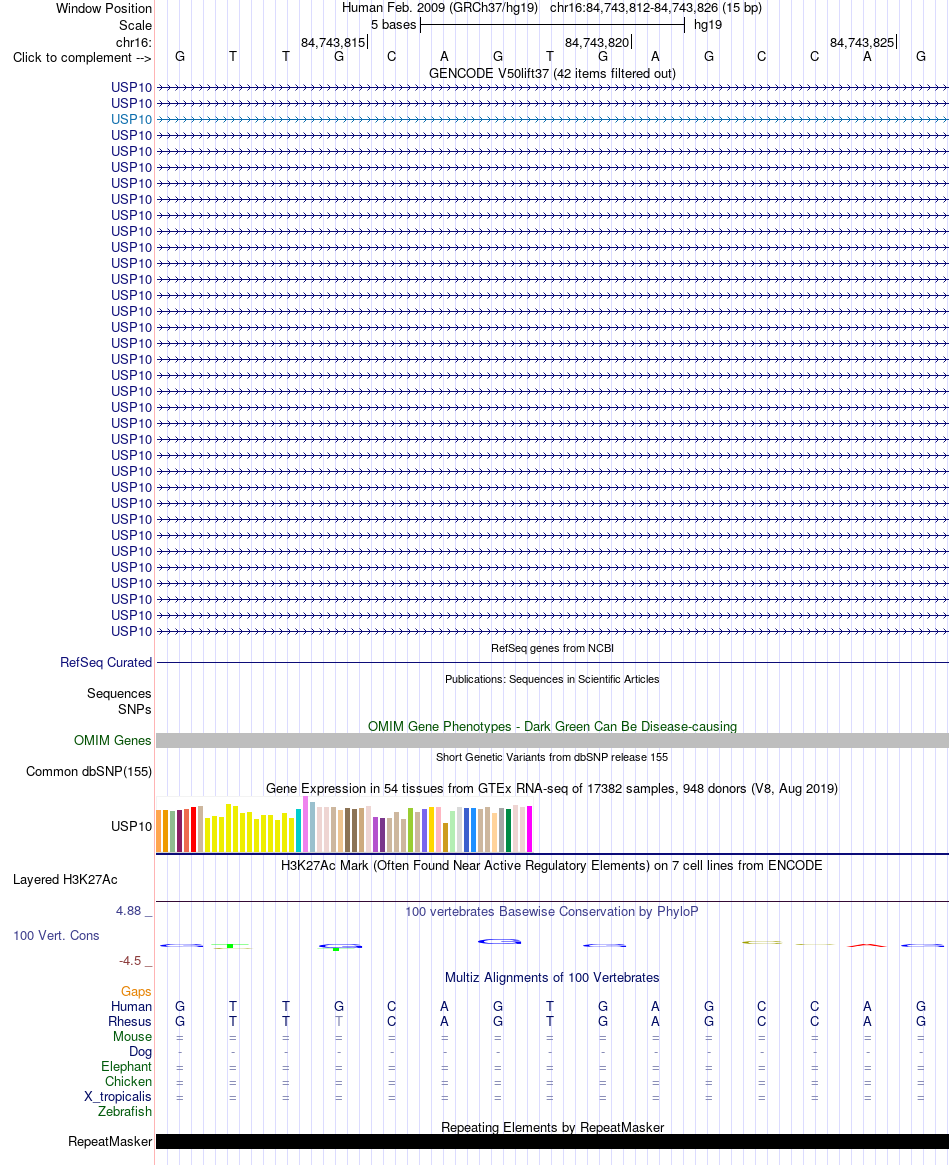Click the "Elephant" alignment row label
950x1165 pixels.
(126, 1067)
